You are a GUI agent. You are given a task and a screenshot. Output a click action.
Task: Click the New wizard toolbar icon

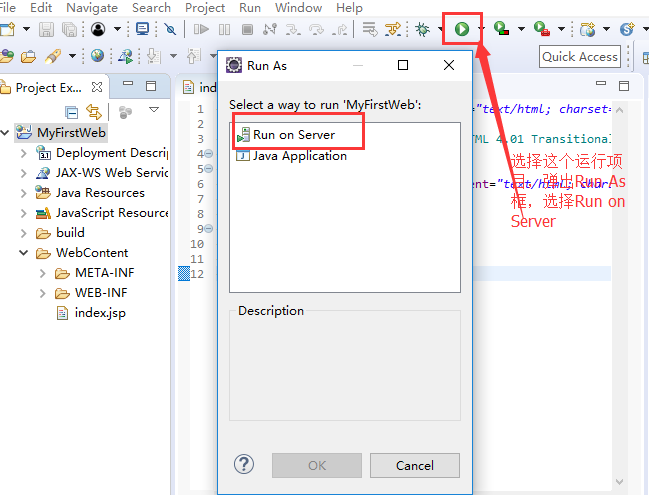point(8,29)
